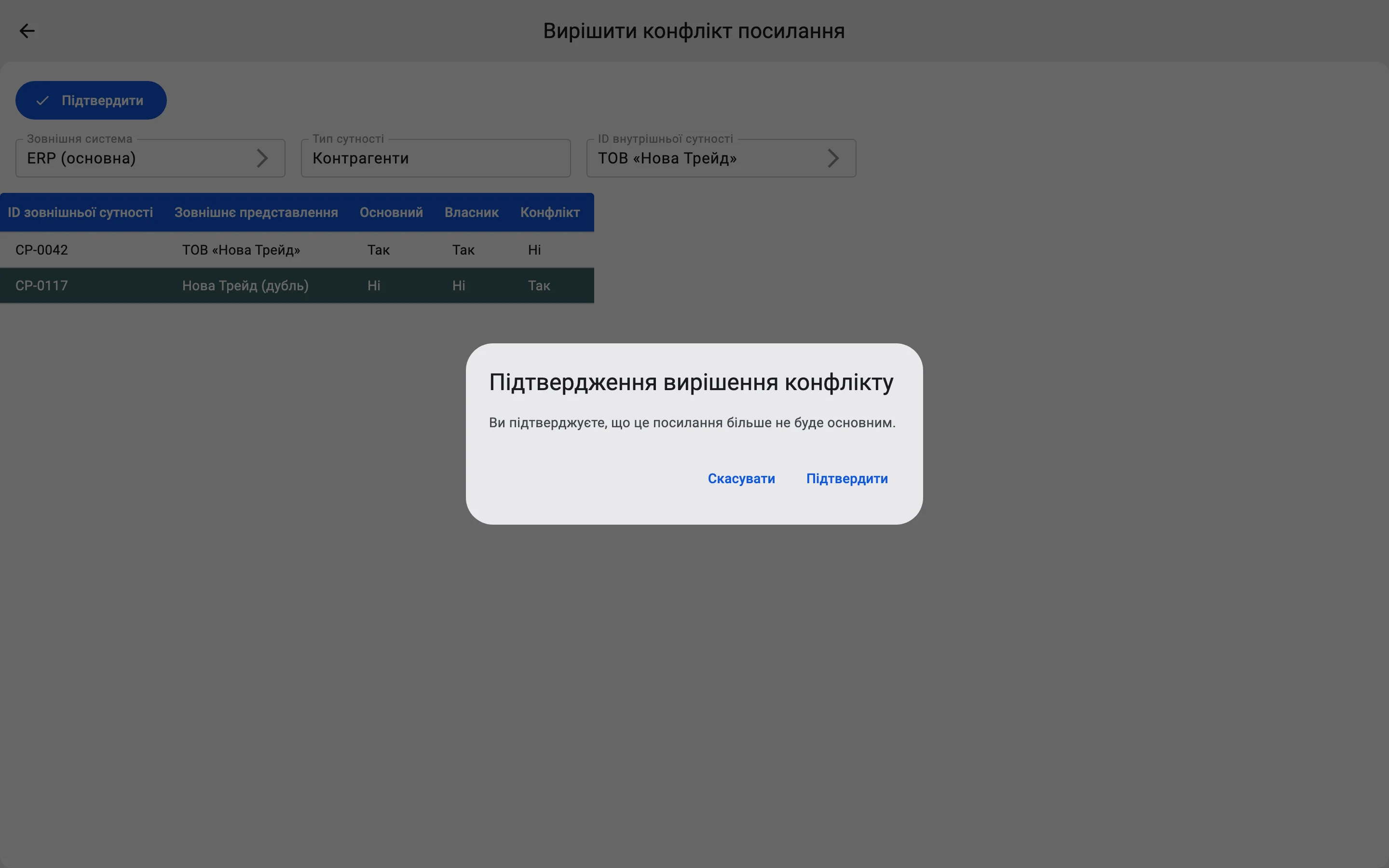Go back with the arrow icon
Screen dimensions: 1389x868
[x=27, y=30]
